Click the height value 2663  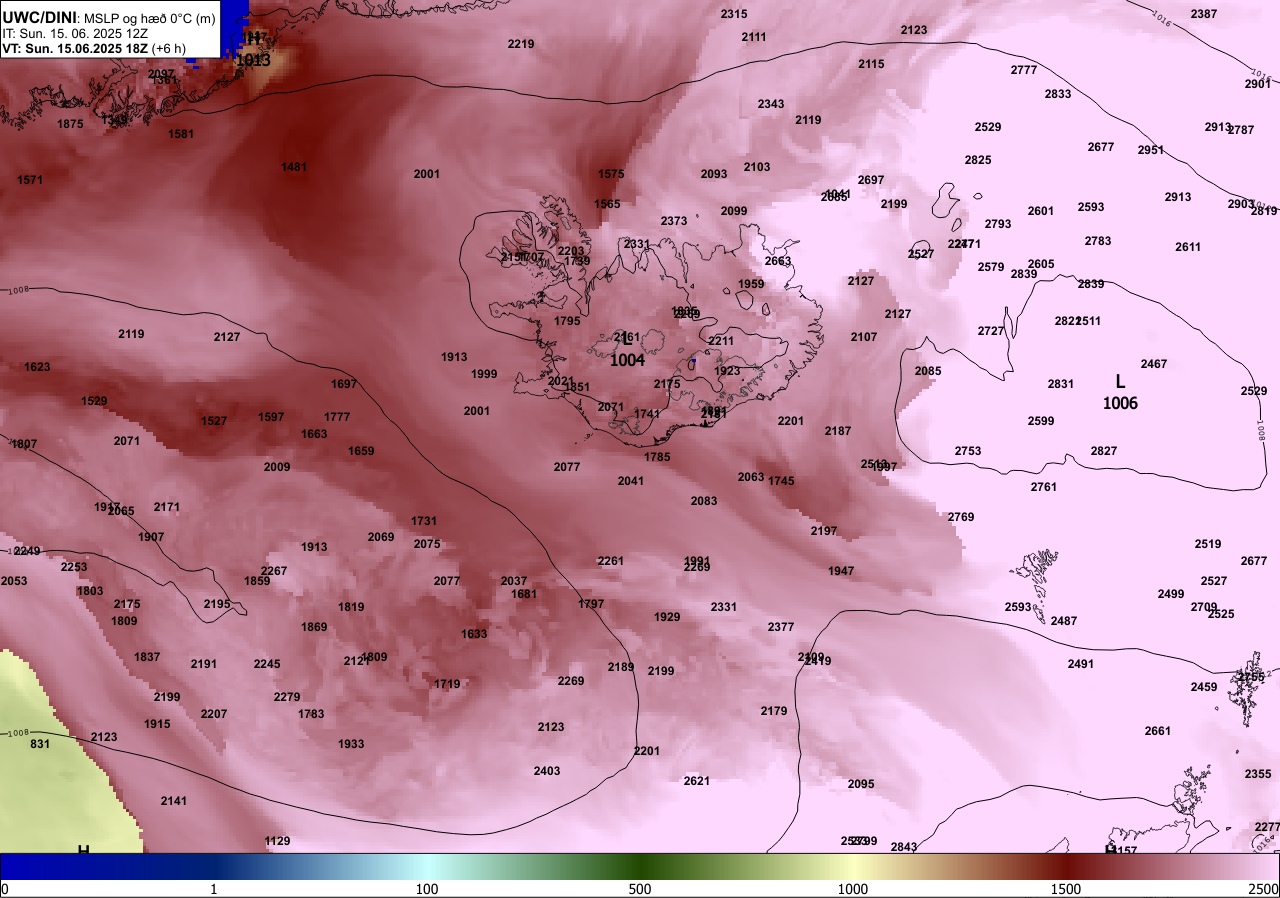pos(778,261)
